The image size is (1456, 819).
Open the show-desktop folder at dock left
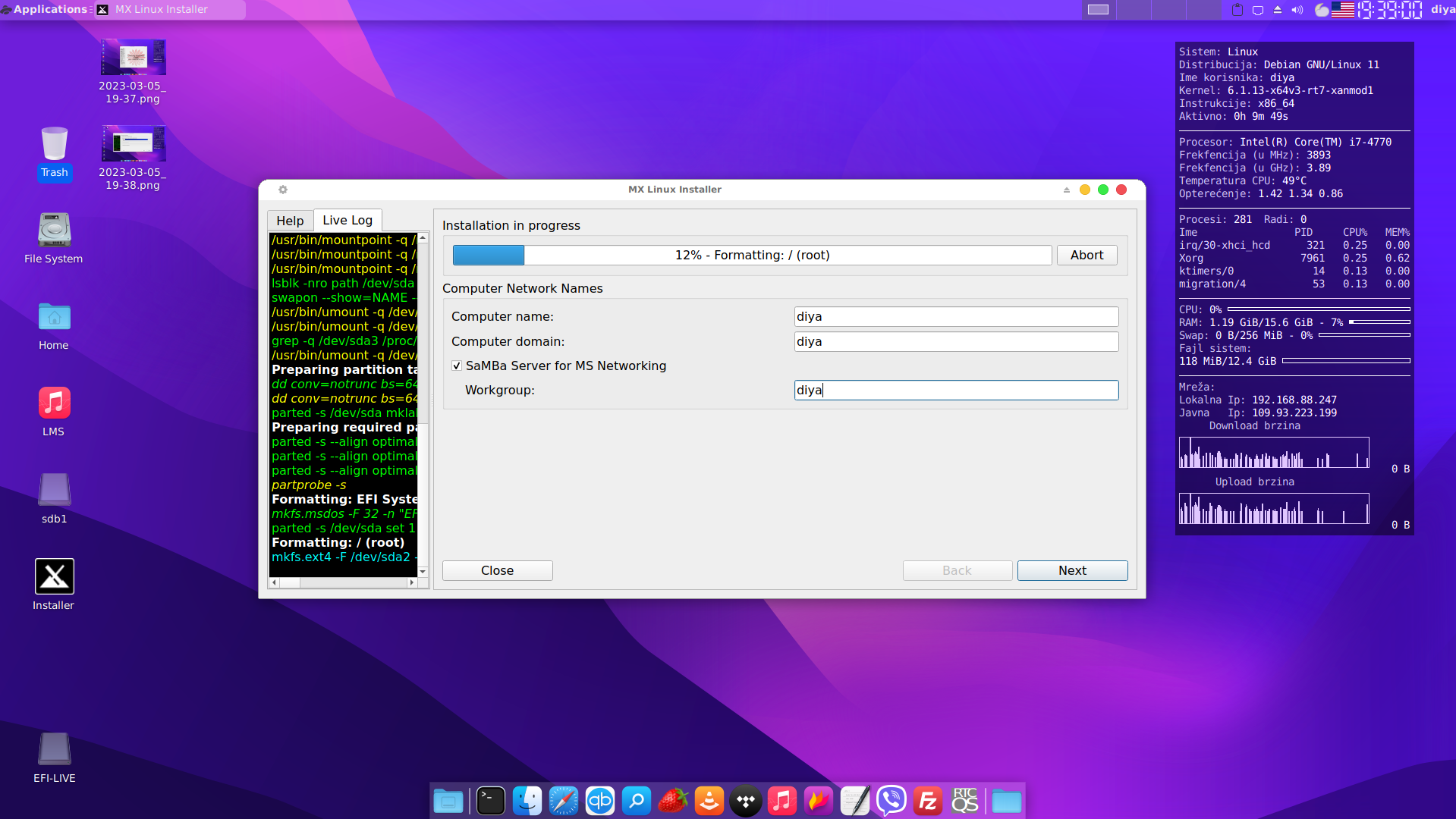(x=448, y=801)
